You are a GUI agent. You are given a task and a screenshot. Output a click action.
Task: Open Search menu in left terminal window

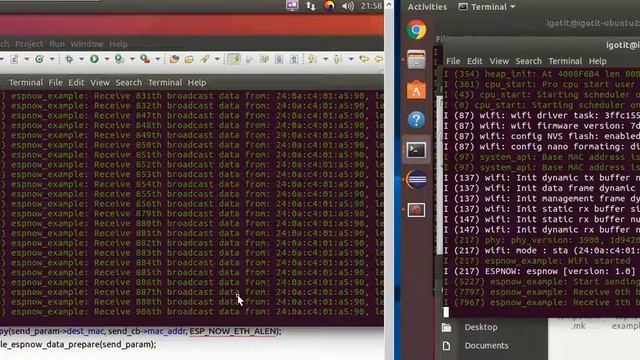(129, 82)
